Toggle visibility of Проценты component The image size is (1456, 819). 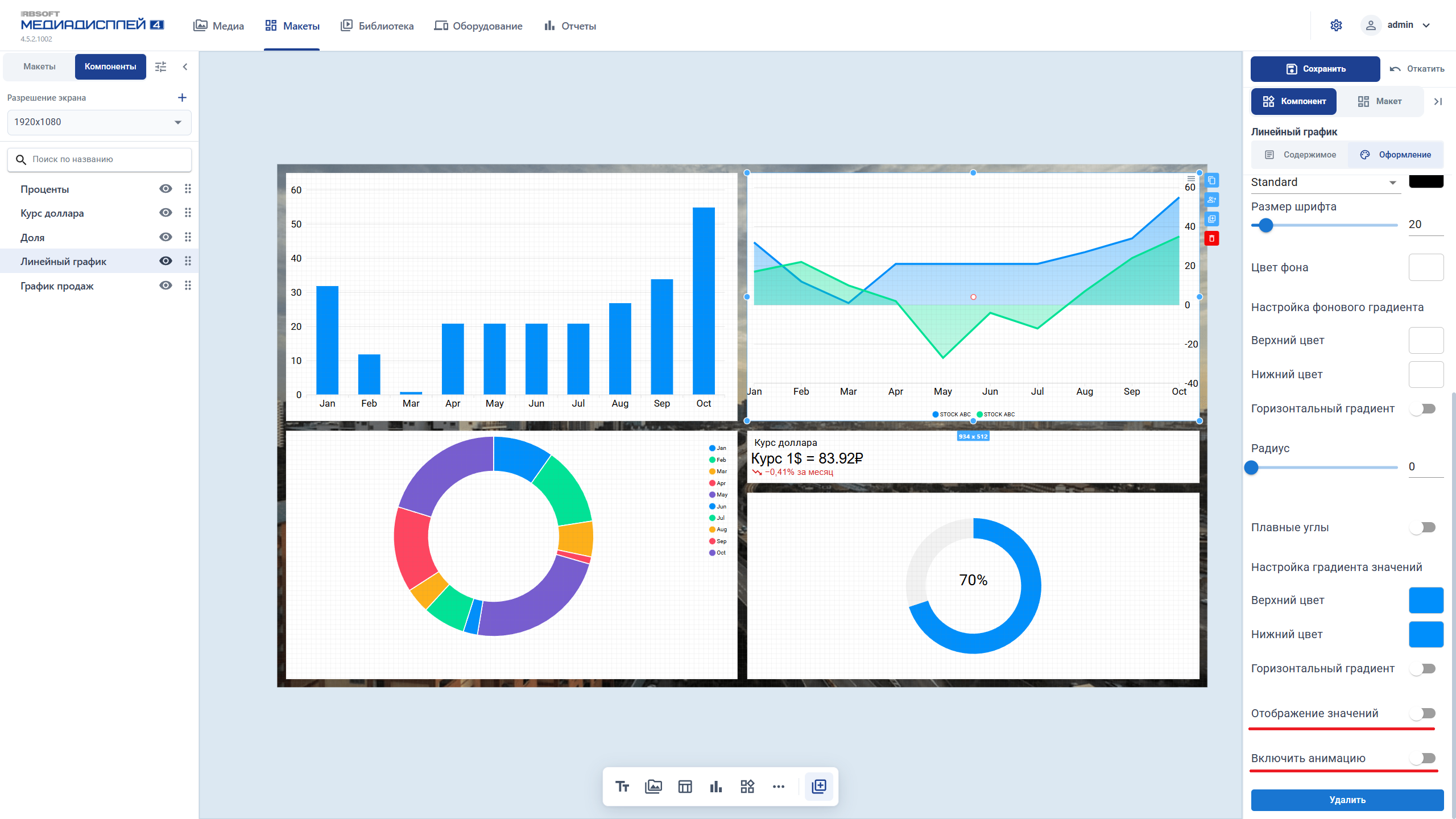point(166,189)
